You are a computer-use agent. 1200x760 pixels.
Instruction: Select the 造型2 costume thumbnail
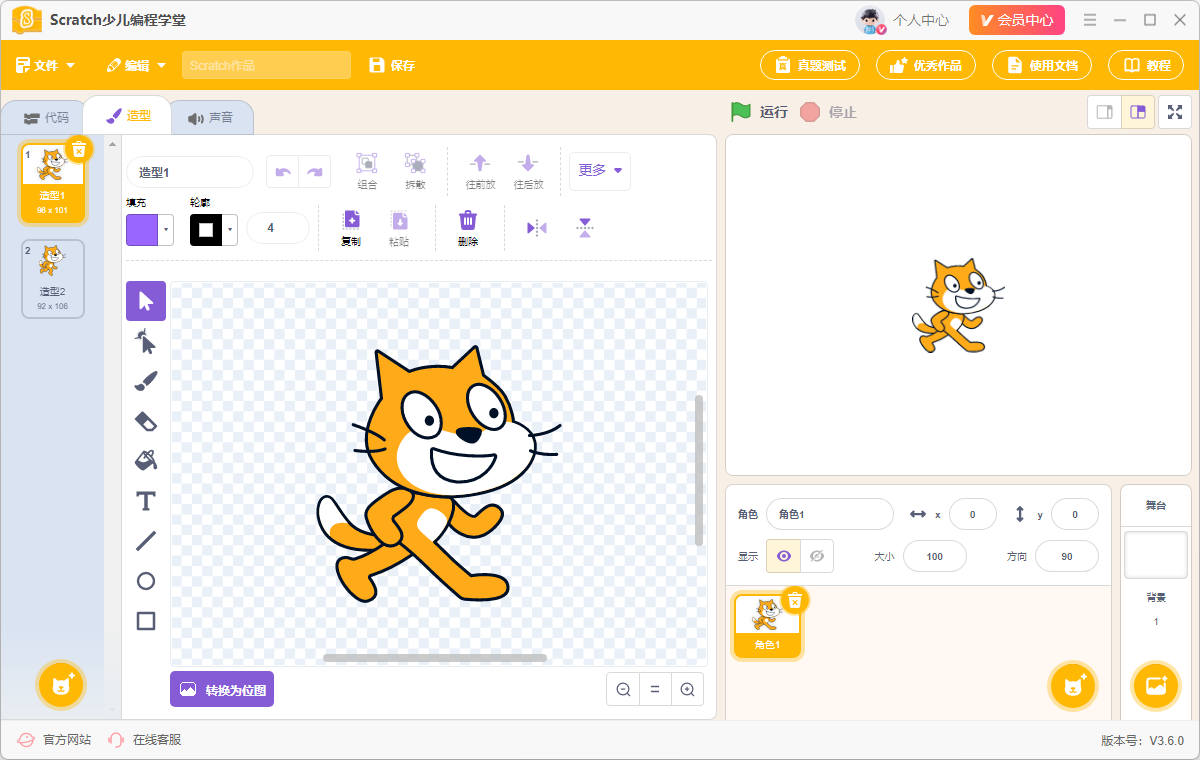pyautogui.click(x=53, y=279)
